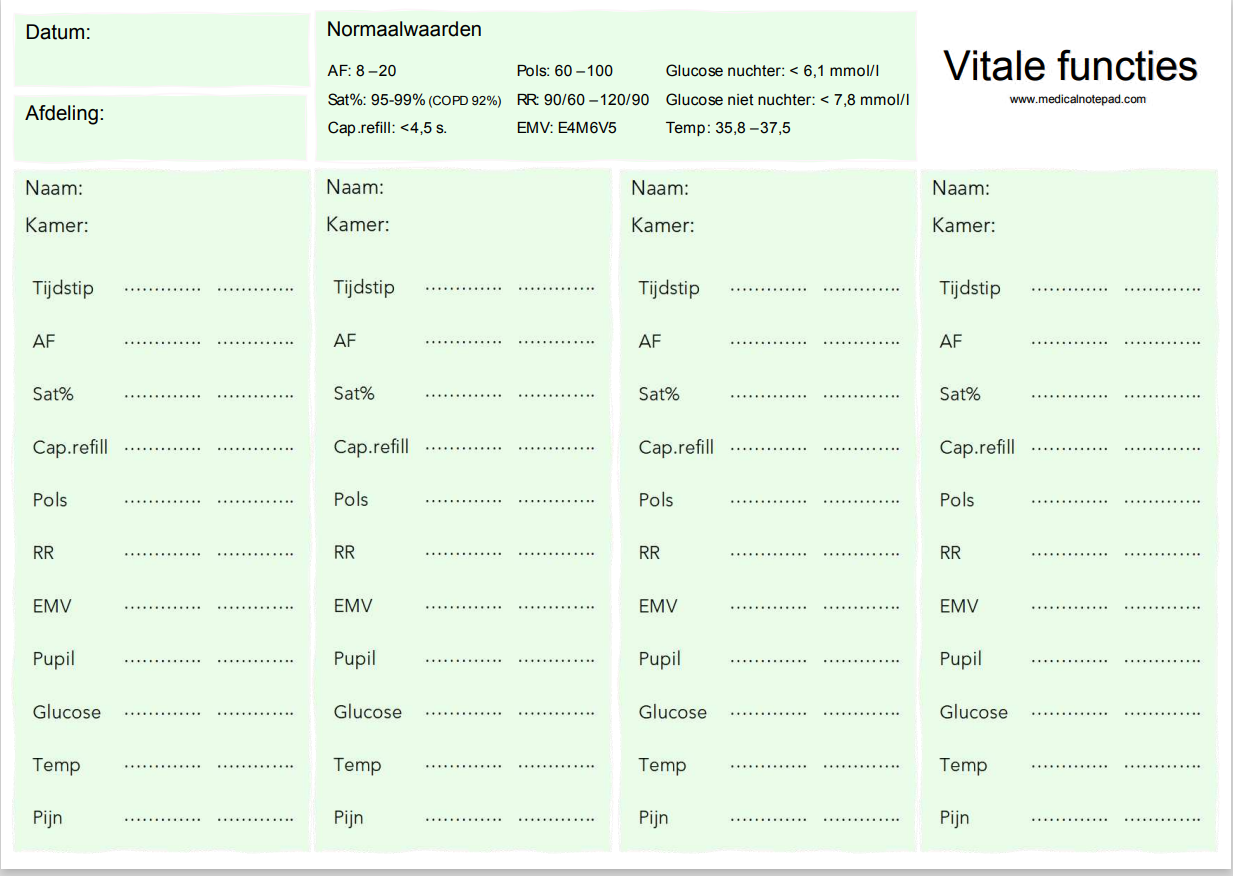Click second RR dotted line, third patient card
This screenshot has width=1233, height=876.
click(861, 554)
